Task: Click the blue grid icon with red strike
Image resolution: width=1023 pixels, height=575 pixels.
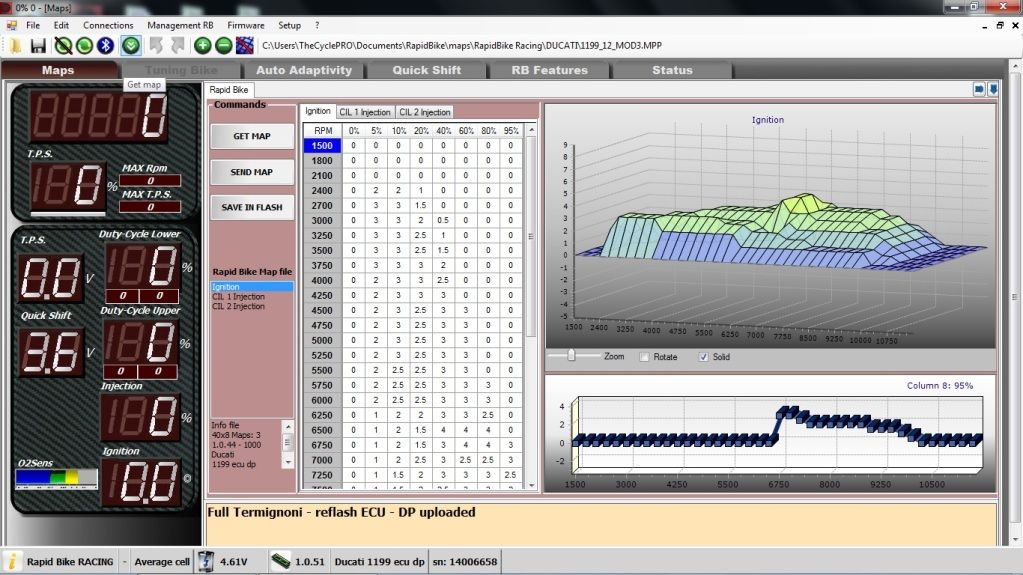Action: (x=245, y=45)
